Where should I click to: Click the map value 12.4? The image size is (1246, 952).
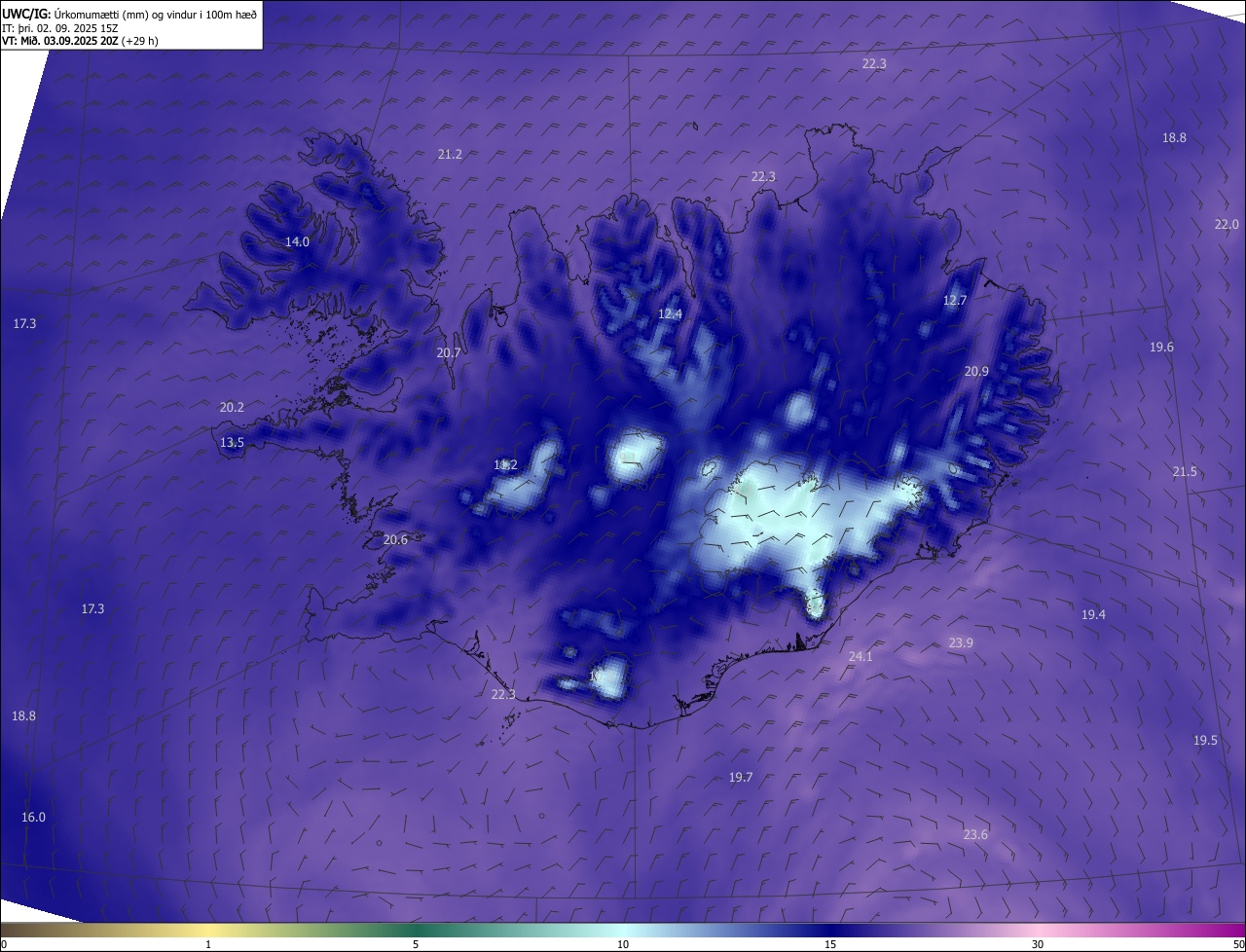click(670, 313)
